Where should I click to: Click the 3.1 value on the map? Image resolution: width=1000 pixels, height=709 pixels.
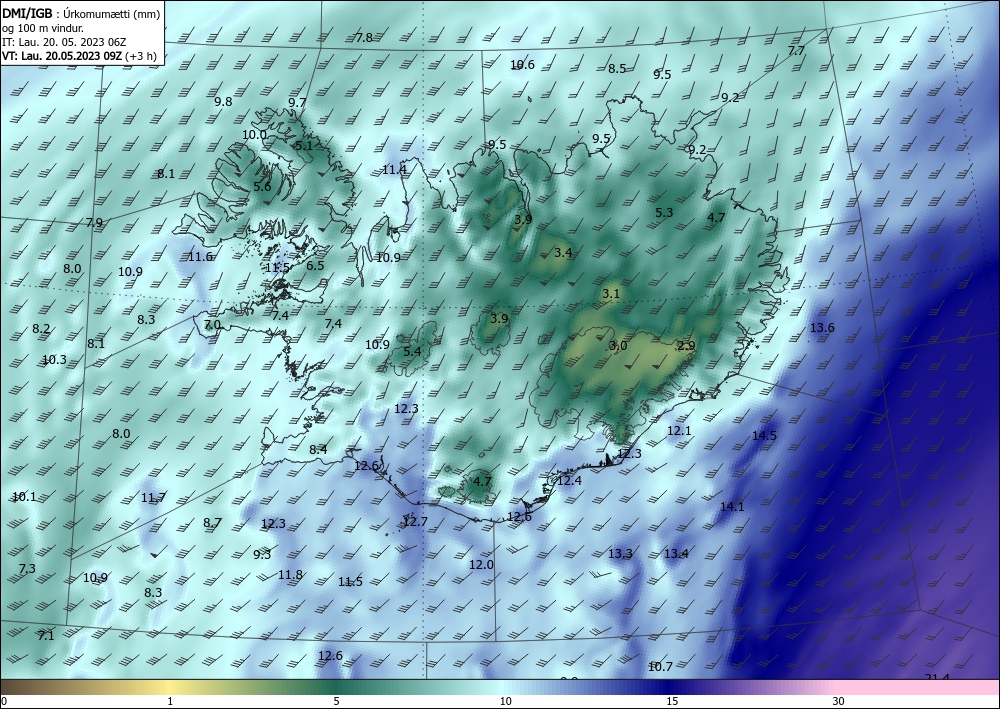click(611, 294)
